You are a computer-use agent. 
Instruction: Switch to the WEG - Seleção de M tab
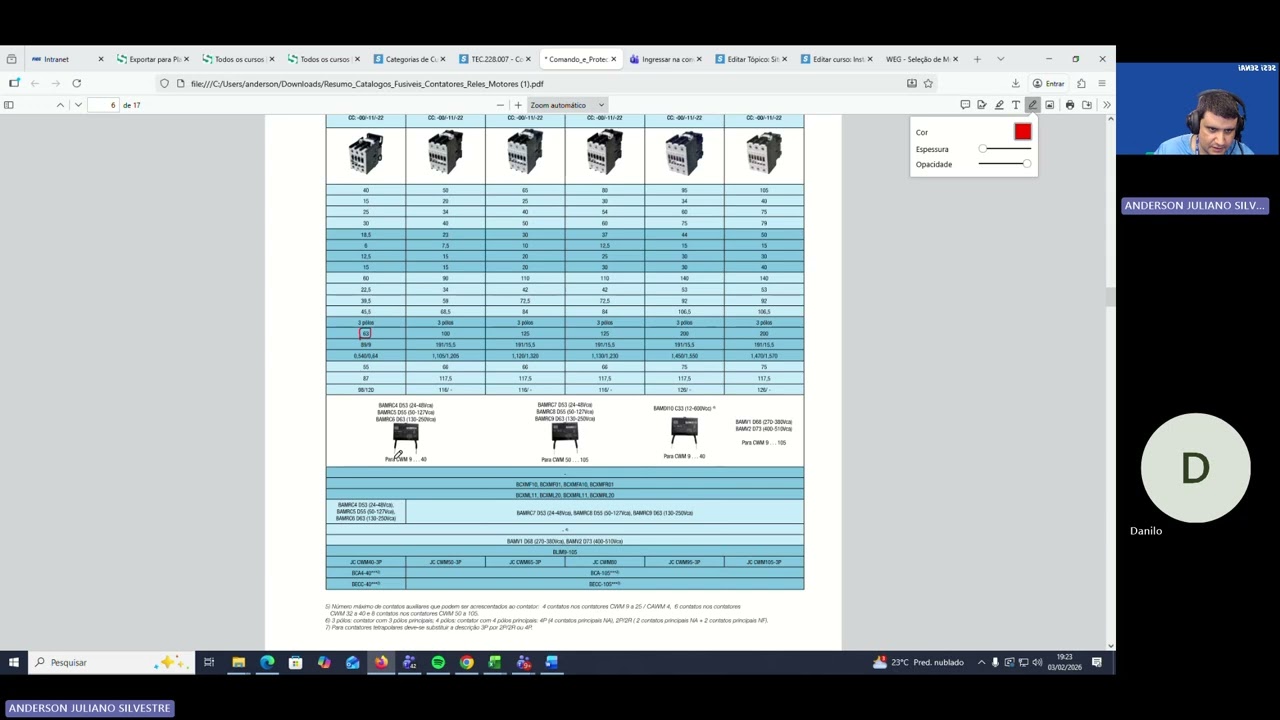(921, 59)
